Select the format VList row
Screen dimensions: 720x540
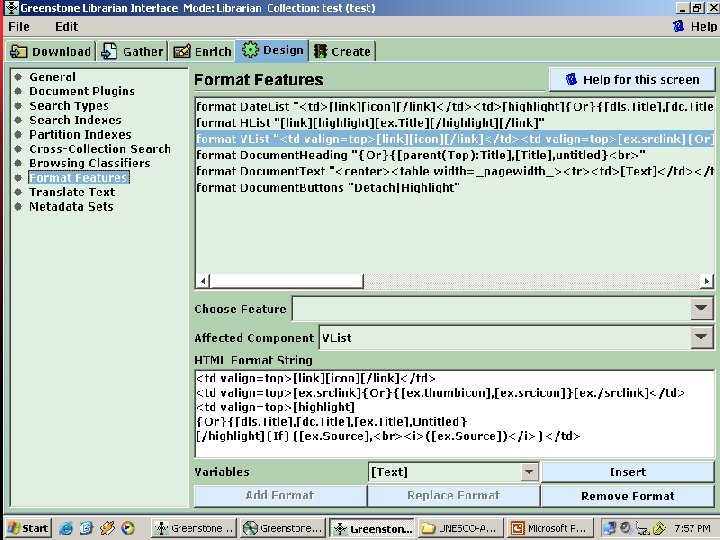coord(455,139)
